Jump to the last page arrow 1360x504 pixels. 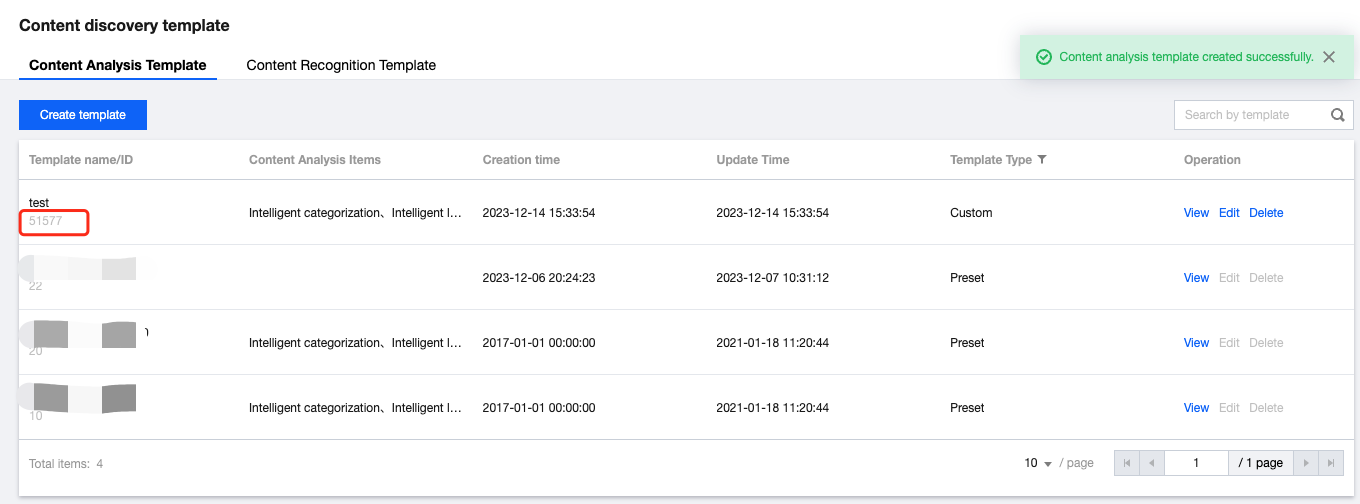(1330, 463)
